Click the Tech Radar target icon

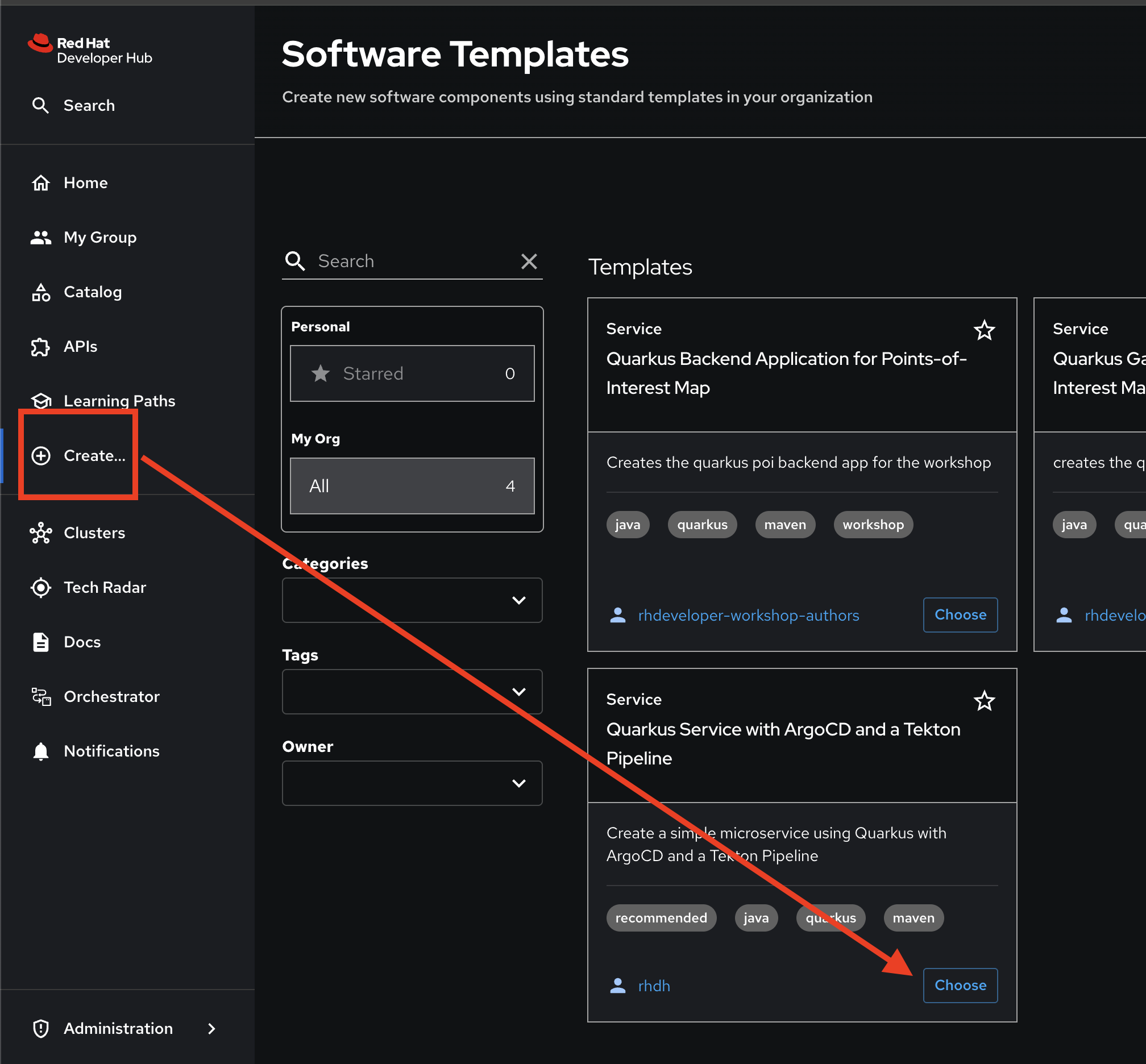pos(40,587)
